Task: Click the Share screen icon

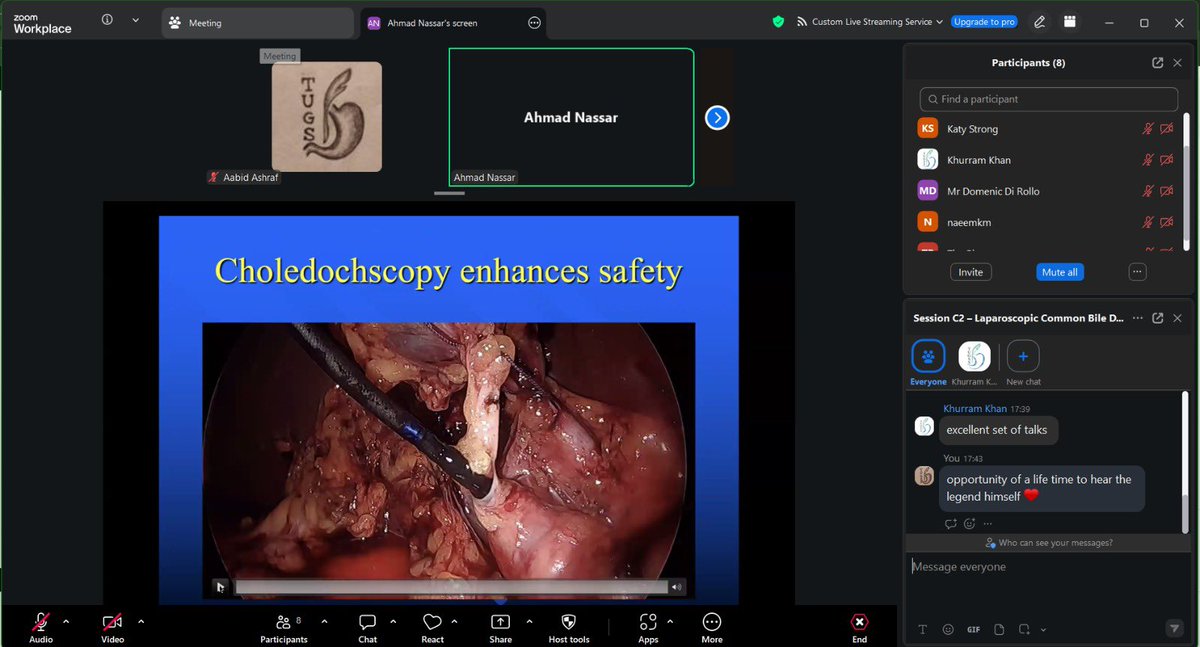Action: (x=500, y=621)
